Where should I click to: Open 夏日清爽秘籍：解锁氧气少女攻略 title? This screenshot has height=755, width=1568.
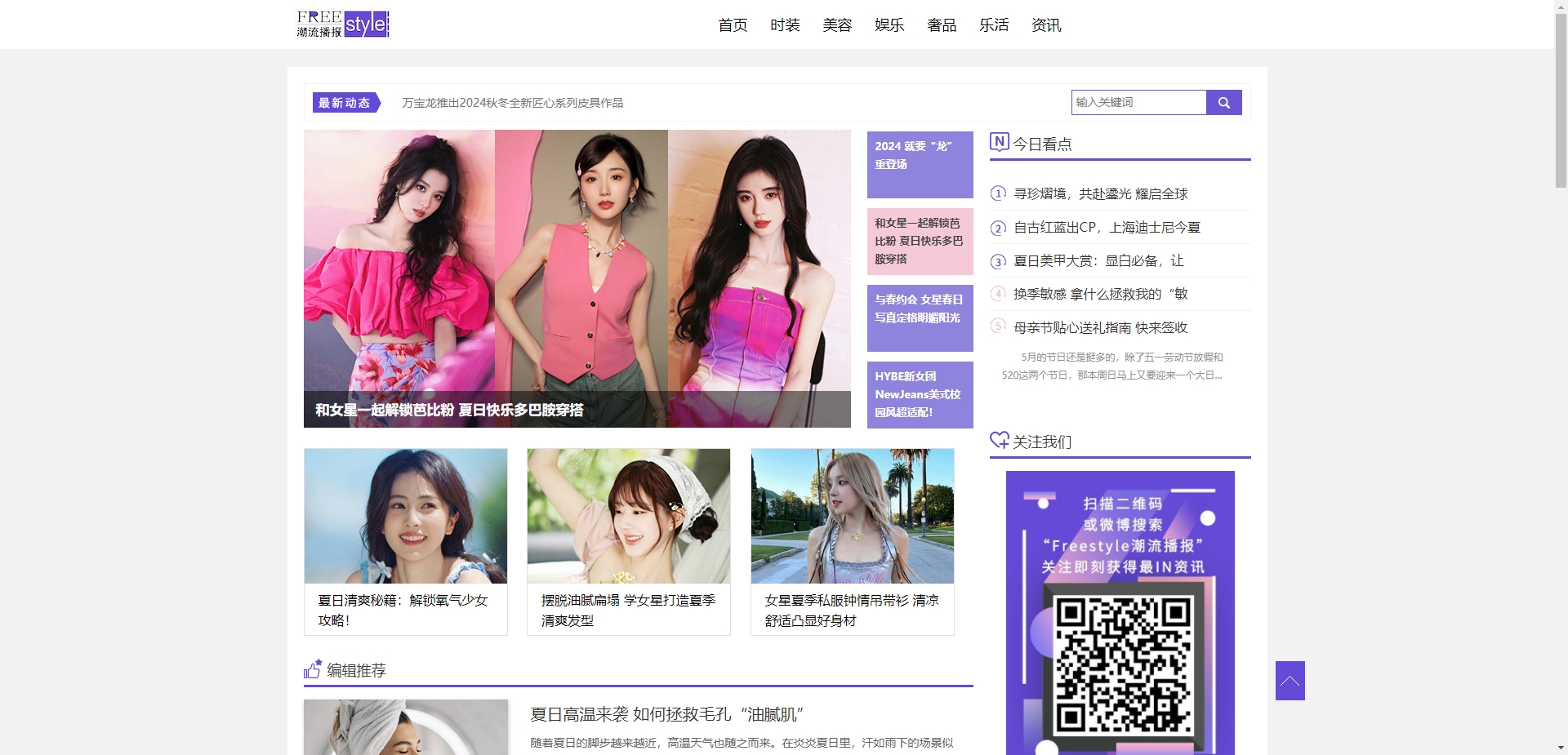point(403,611)
